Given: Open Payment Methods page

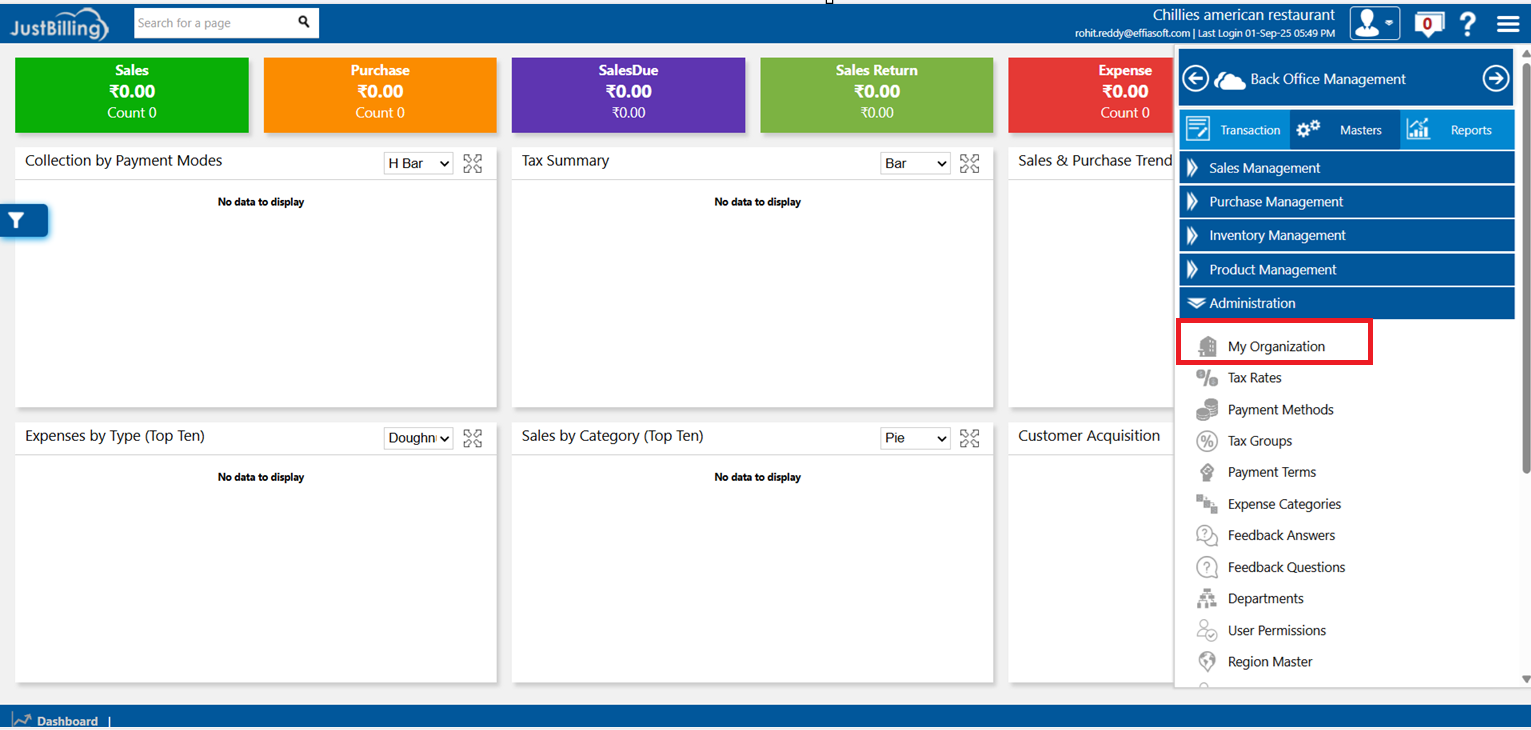Looking at the screenshot, I should pos(1280,410).
